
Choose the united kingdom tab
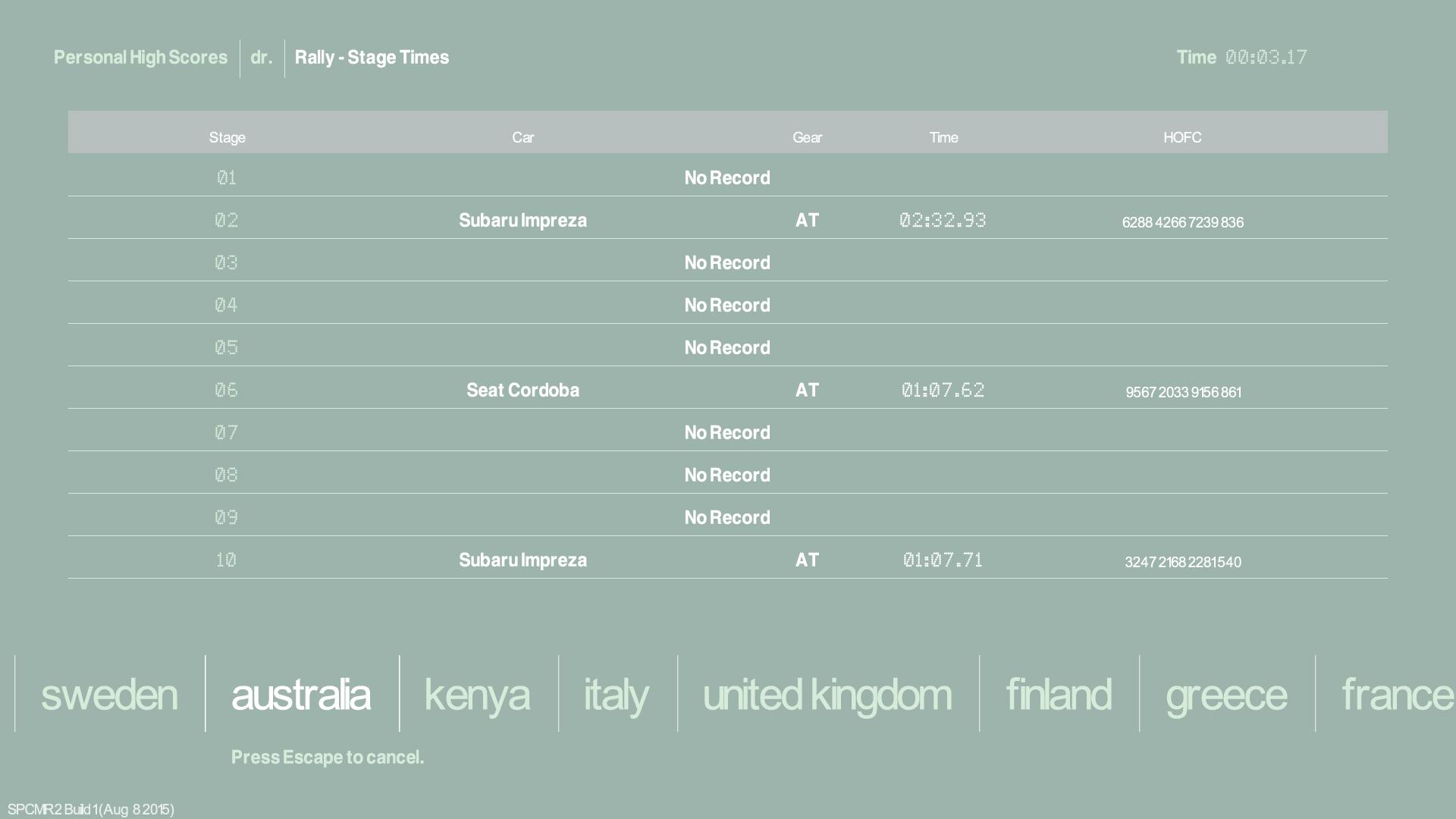(827, 695)
